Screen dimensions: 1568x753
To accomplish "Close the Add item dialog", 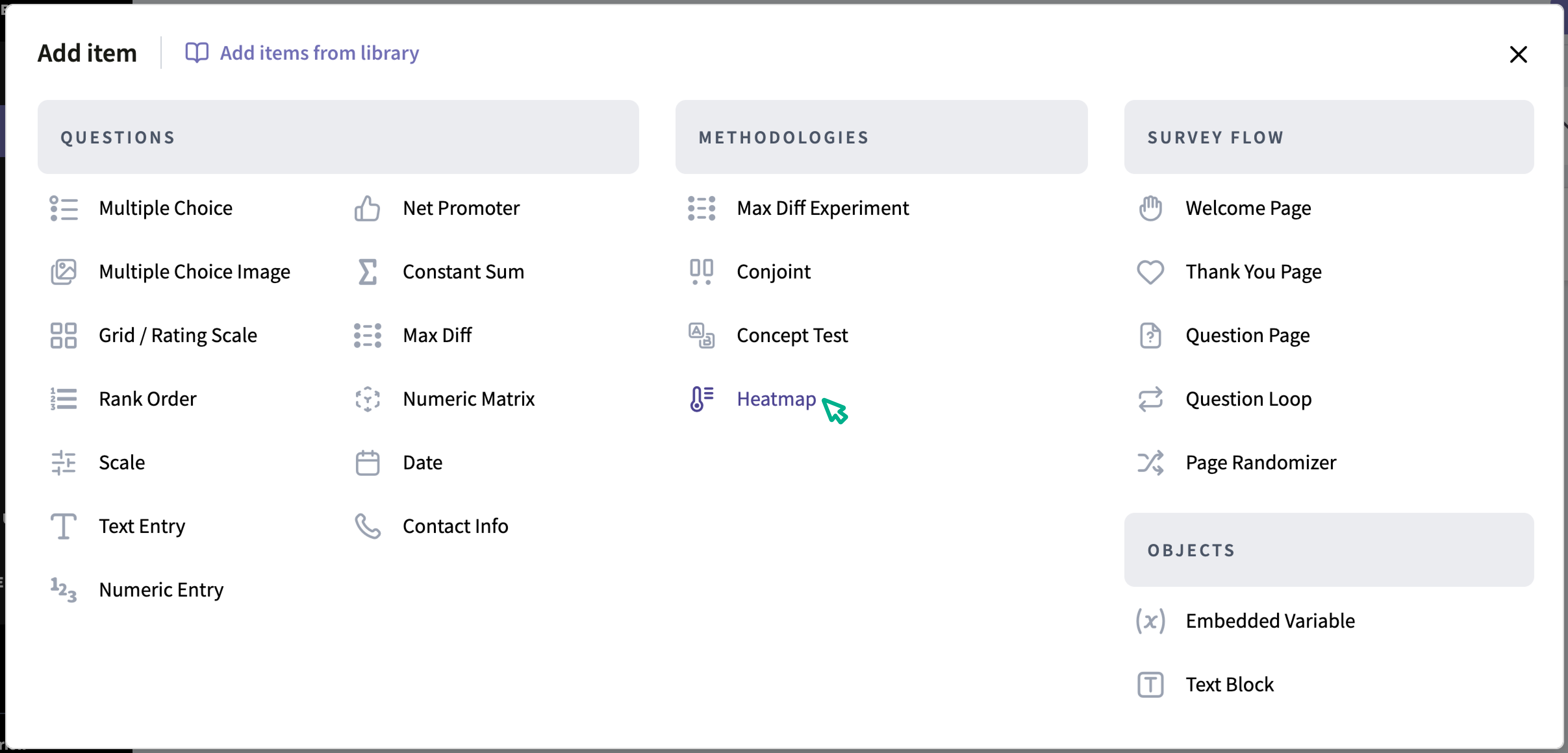I will [x=1518, y=54].
